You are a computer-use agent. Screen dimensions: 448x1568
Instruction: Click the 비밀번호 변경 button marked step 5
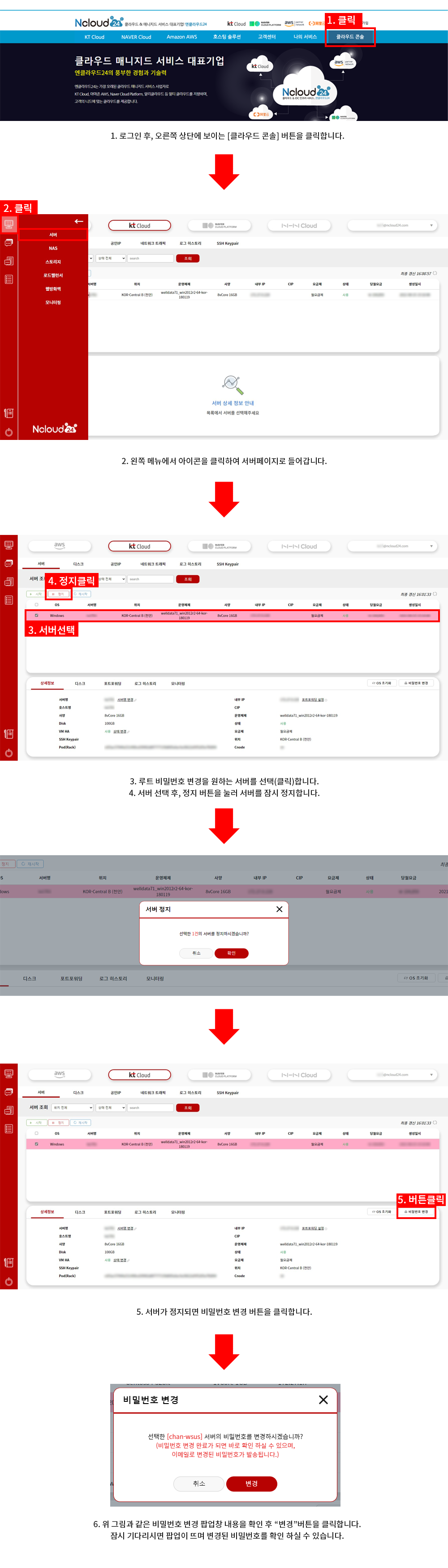tap(416, 1211)
